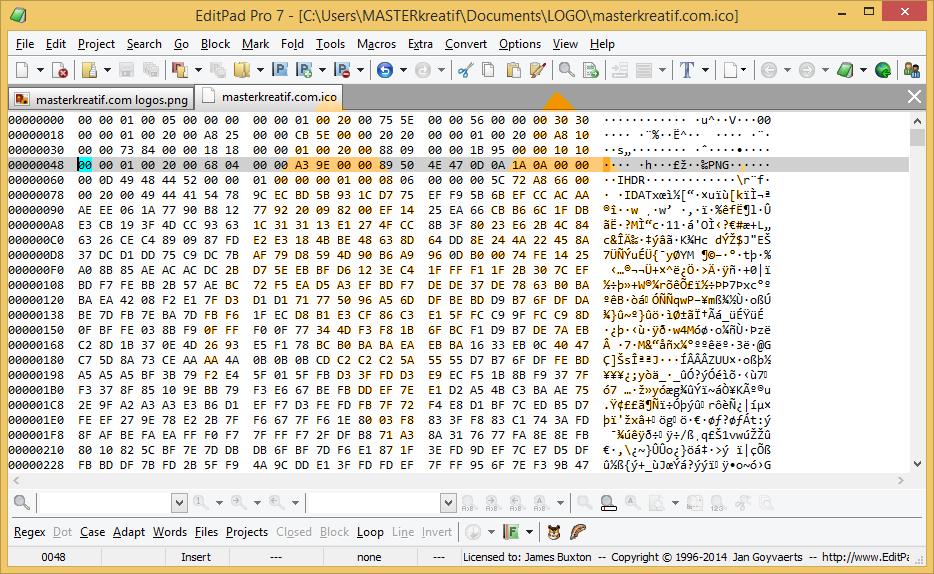The image size is (934, 574).
Task: Toggle the Case sensitive option
Action: click(92, 532)
